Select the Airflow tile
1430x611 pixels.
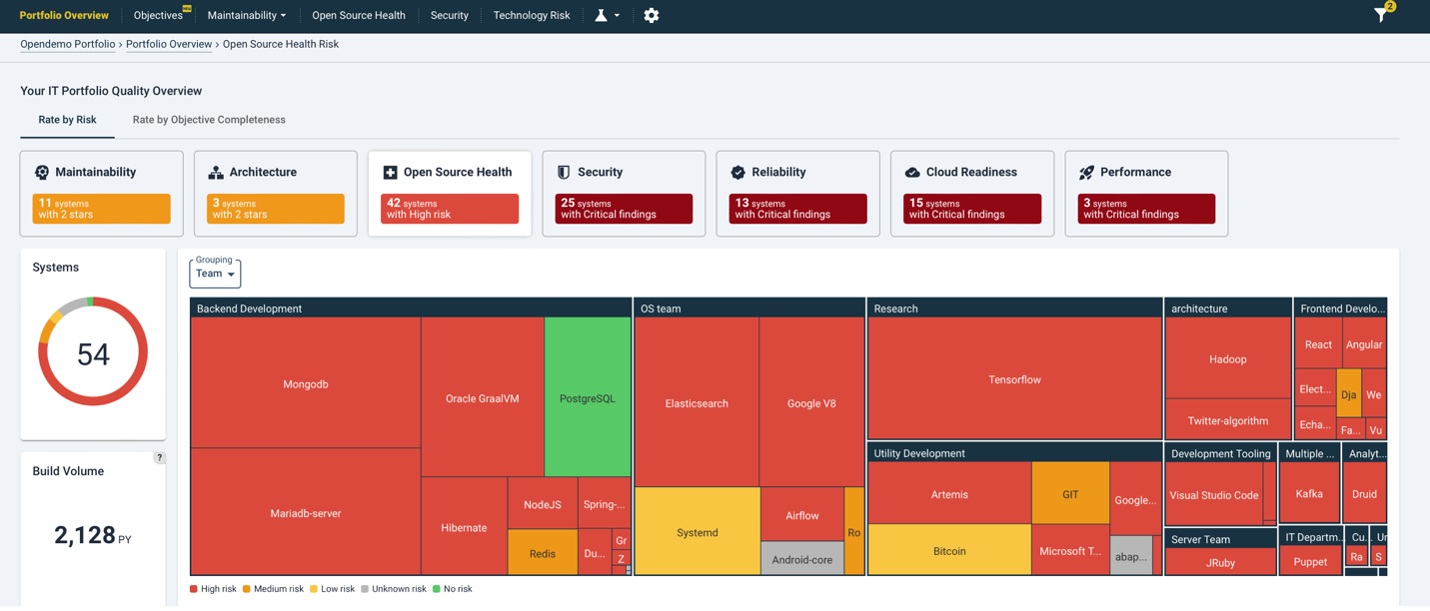click(x=802, y=515)
